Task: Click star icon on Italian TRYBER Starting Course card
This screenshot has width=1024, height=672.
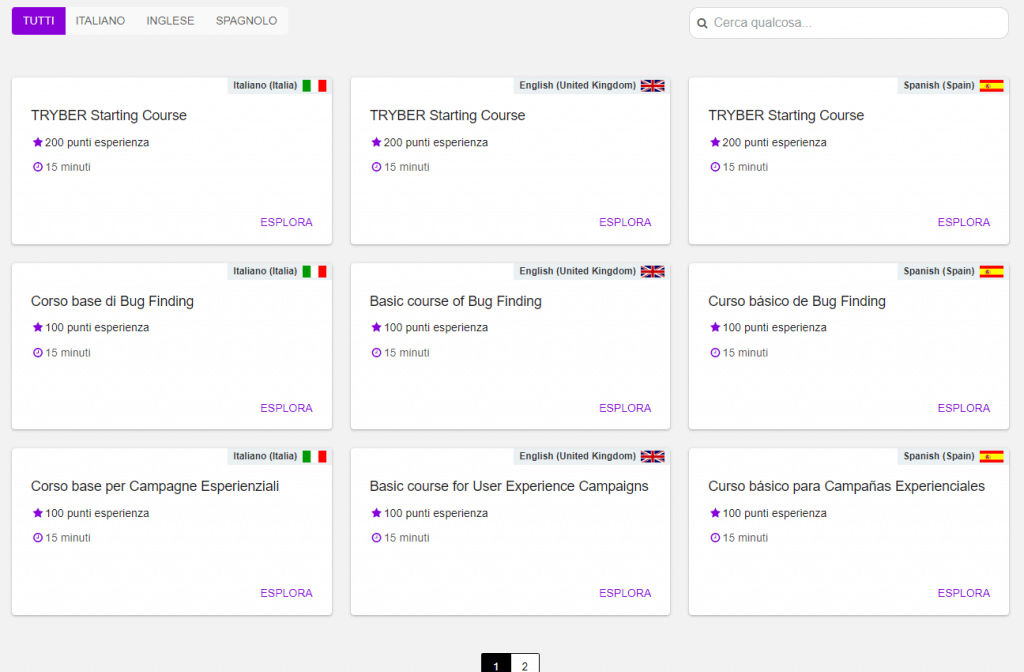Action: click(38, 142)
